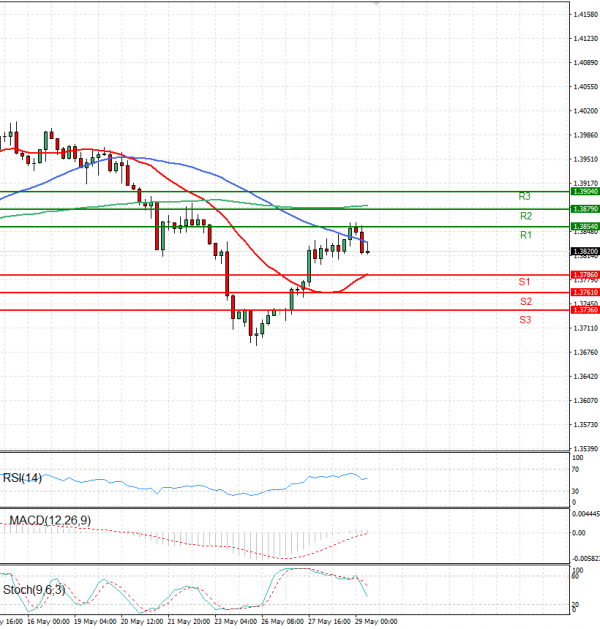Click the RSI scale value 70
This screenshot has height=629, width=600.
575,470
